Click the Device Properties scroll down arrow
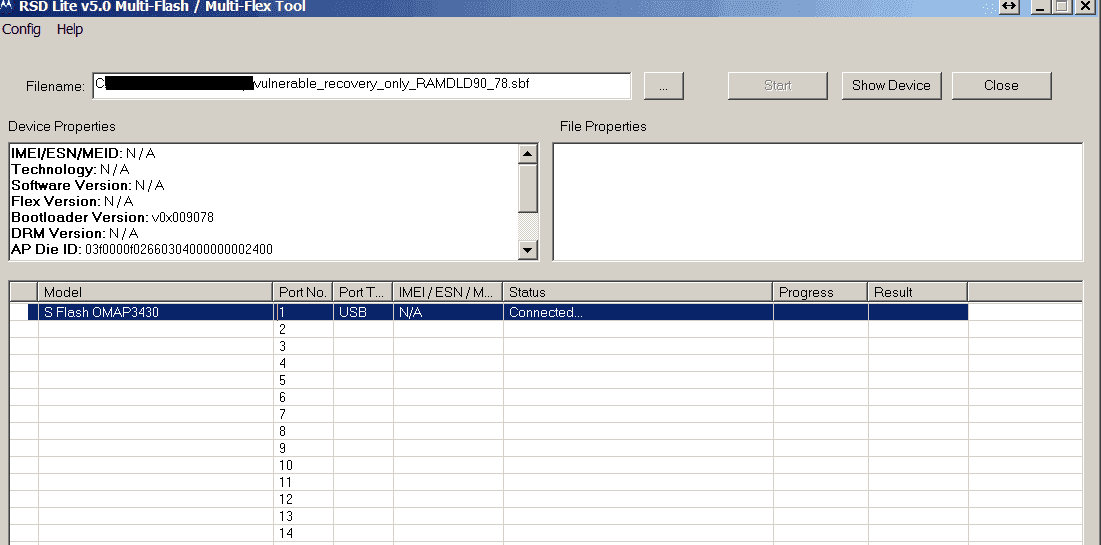 528,249
